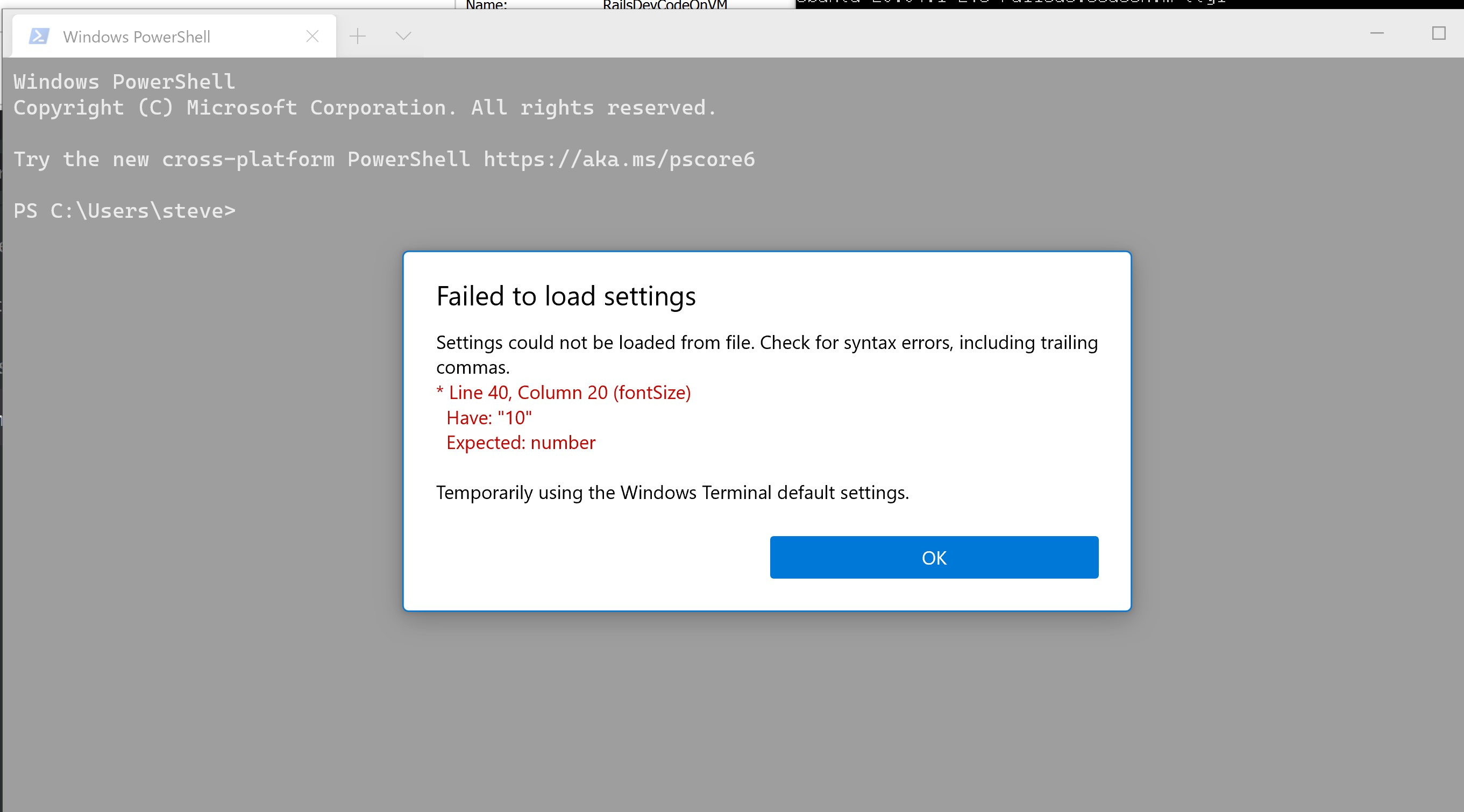Open a new tab with plus button
1464x812 pixels.
pyautogui.click(x=358, y=37)
